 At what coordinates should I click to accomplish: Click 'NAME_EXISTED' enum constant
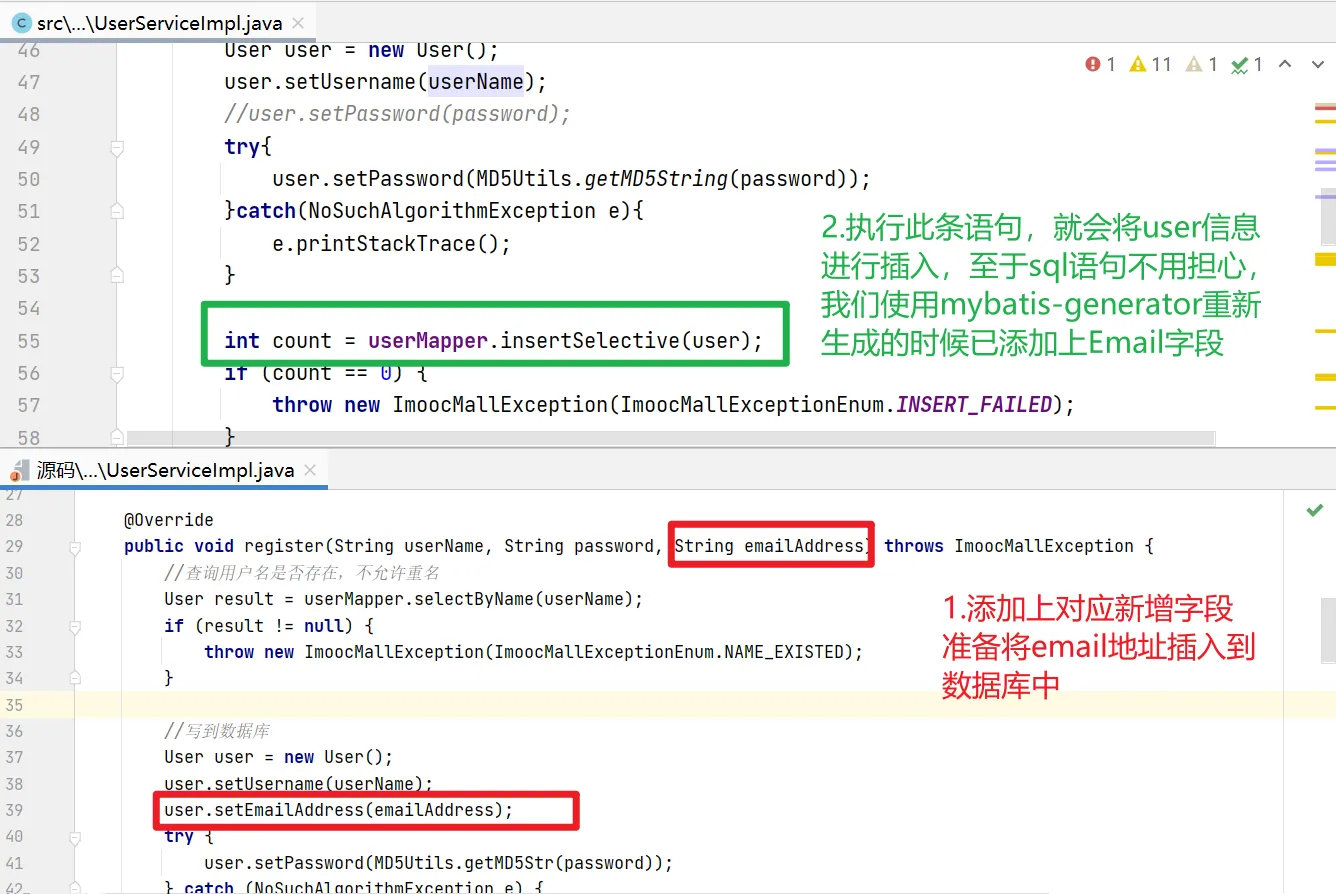pos(783,652)
